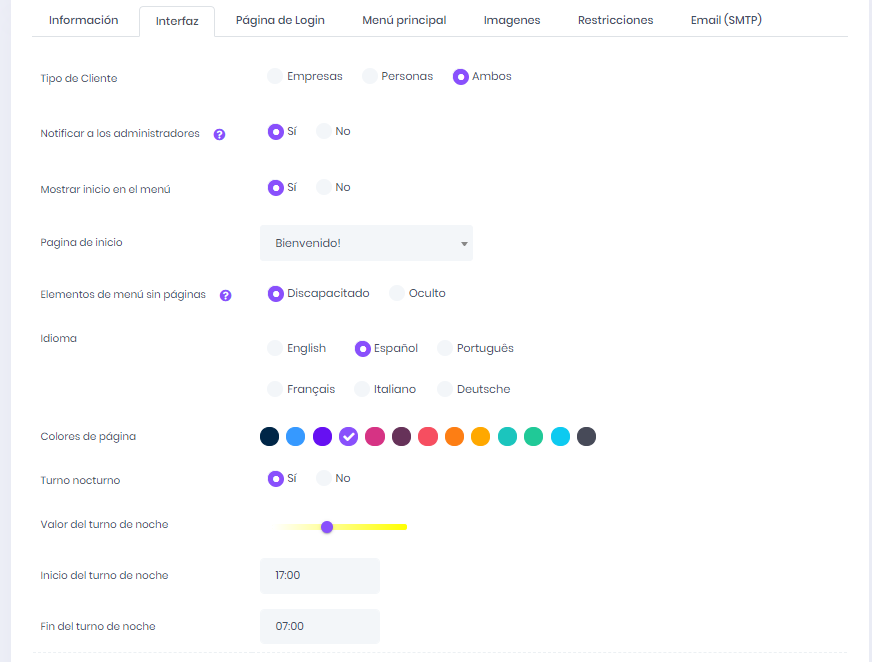Pick the orange page color swatch
Screen dimensions: 872x662
[454, 436]
